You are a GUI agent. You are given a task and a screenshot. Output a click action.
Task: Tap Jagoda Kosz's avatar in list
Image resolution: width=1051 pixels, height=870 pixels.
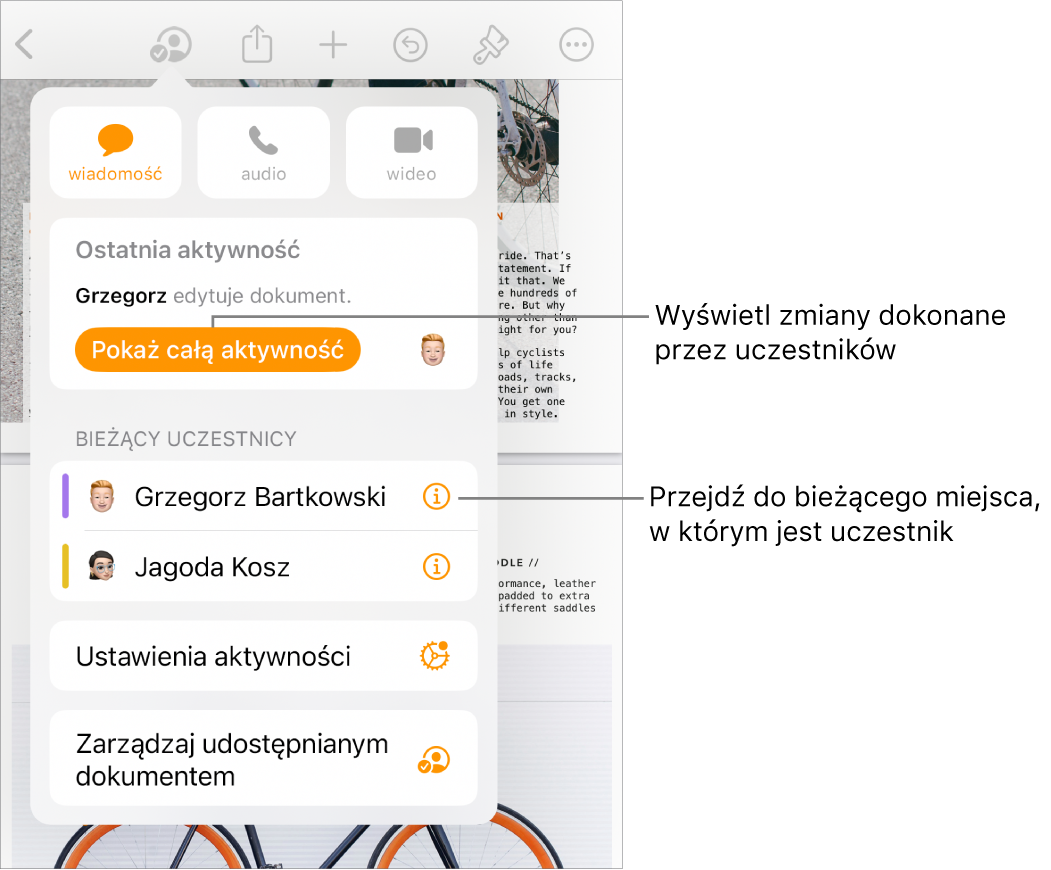(x=102, y=566)
